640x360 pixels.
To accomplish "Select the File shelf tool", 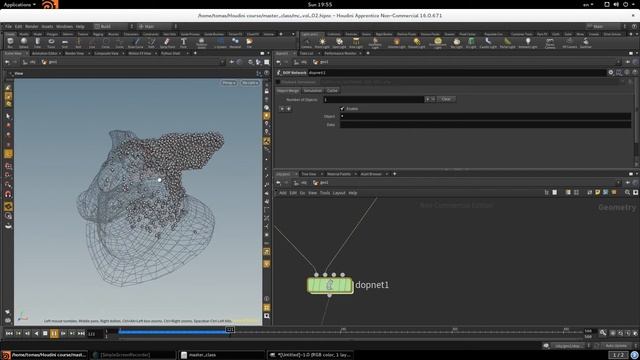I will pyautogui.click(x=249, y=42).
